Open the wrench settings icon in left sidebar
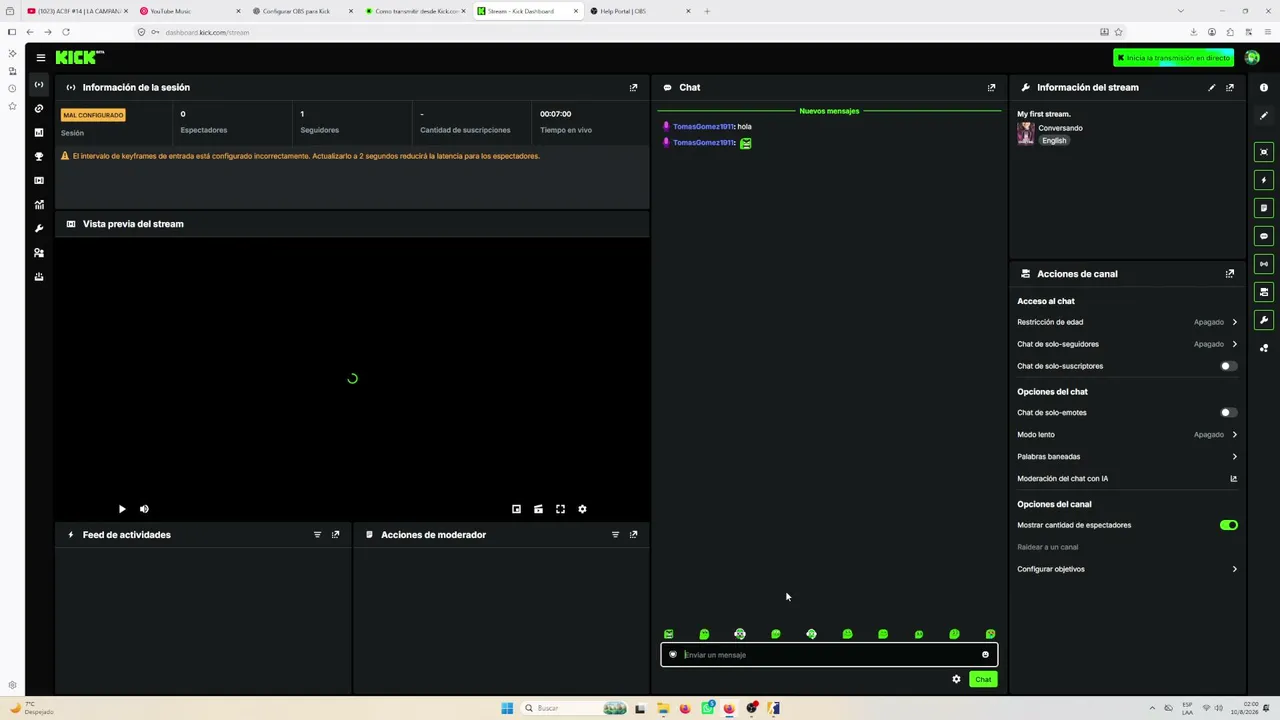The height and width of the screenshot is (720, 1280). point(39,228)
